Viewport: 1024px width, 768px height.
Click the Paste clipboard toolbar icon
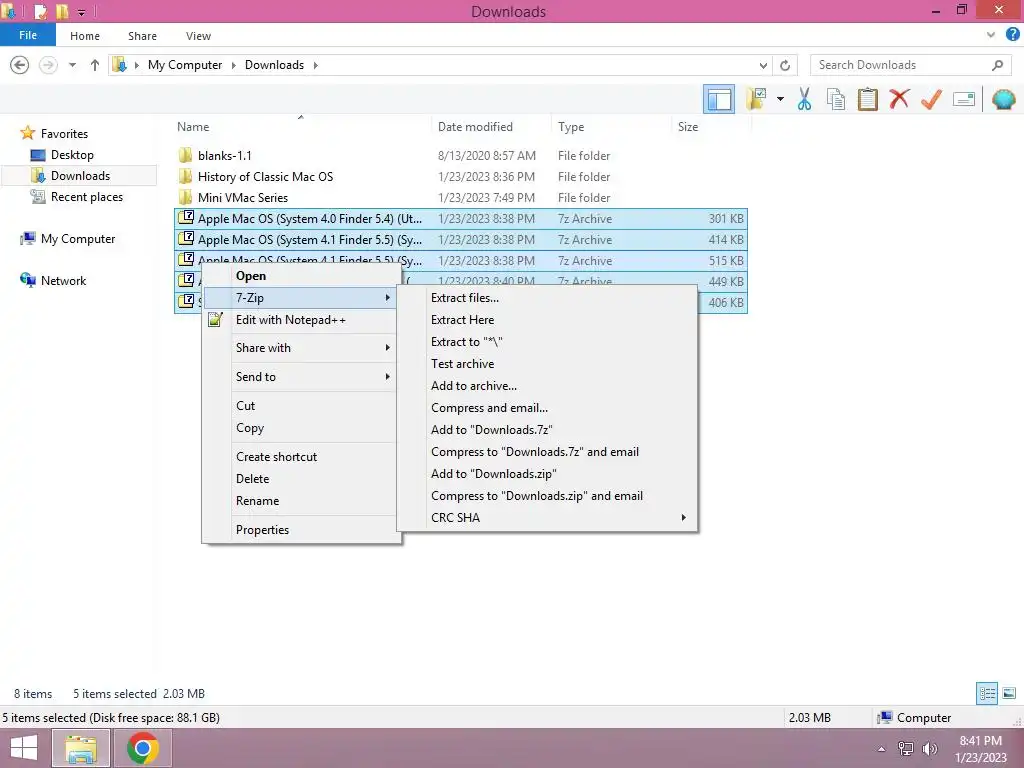(x=867, y=99)
